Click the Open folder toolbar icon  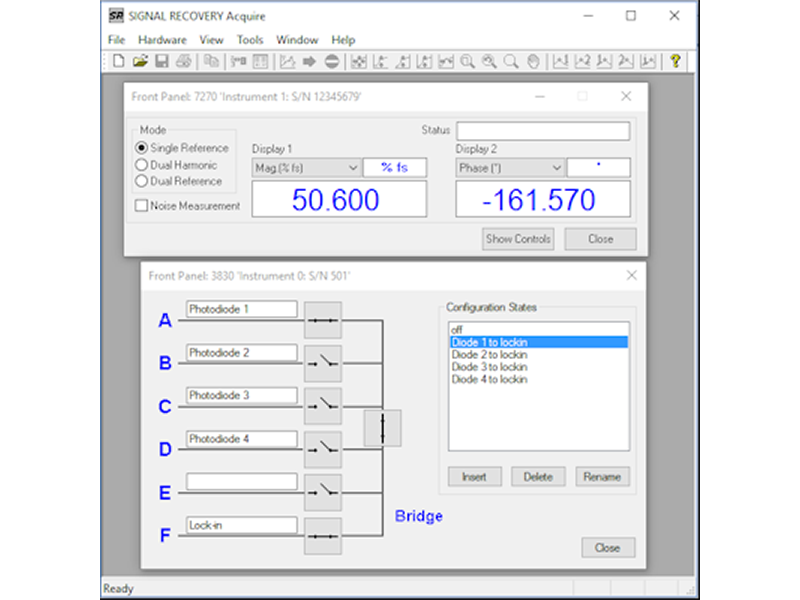(140, 62)
